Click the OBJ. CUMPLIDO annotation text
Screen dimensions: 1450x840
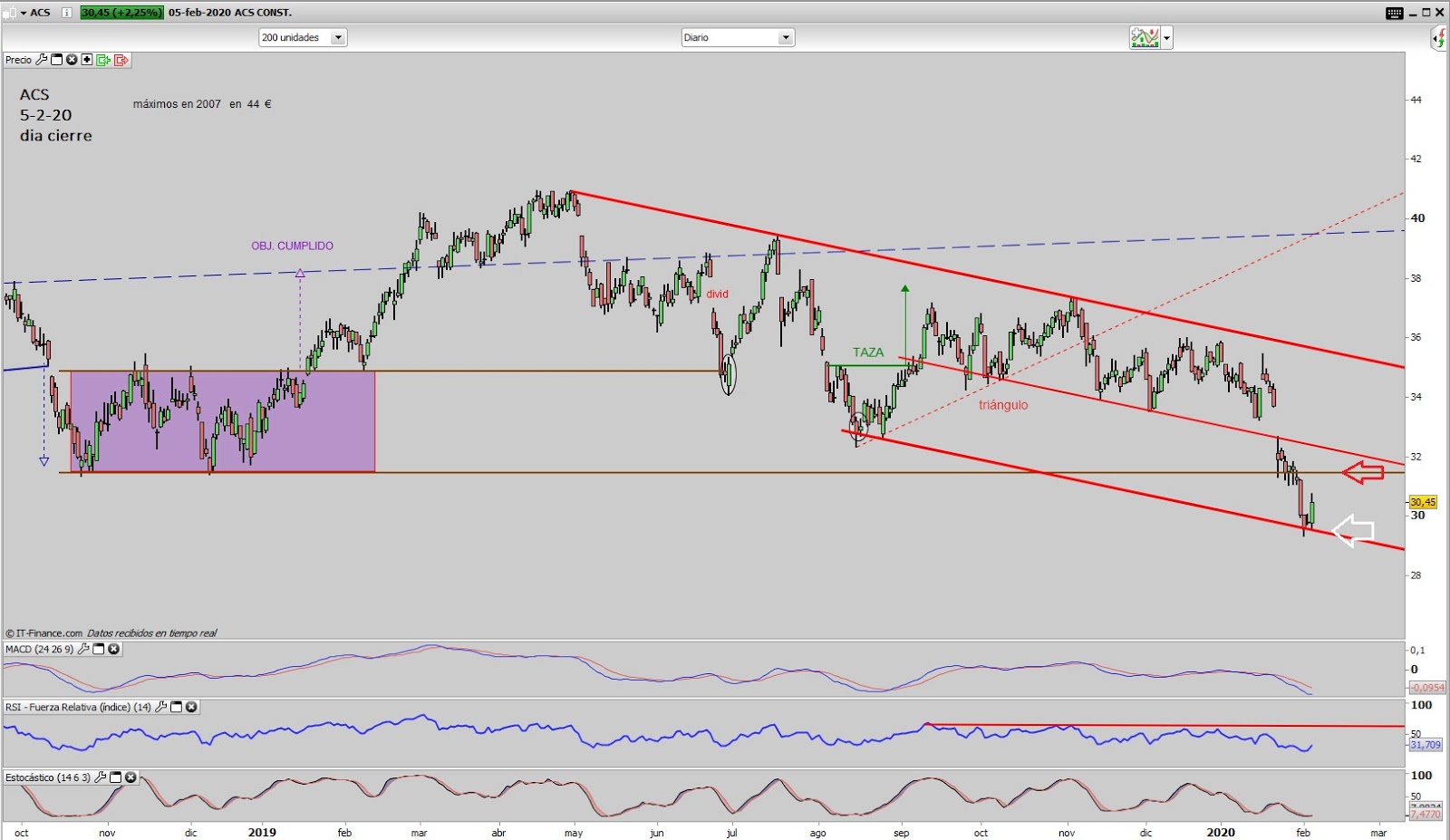pos(292,246)
